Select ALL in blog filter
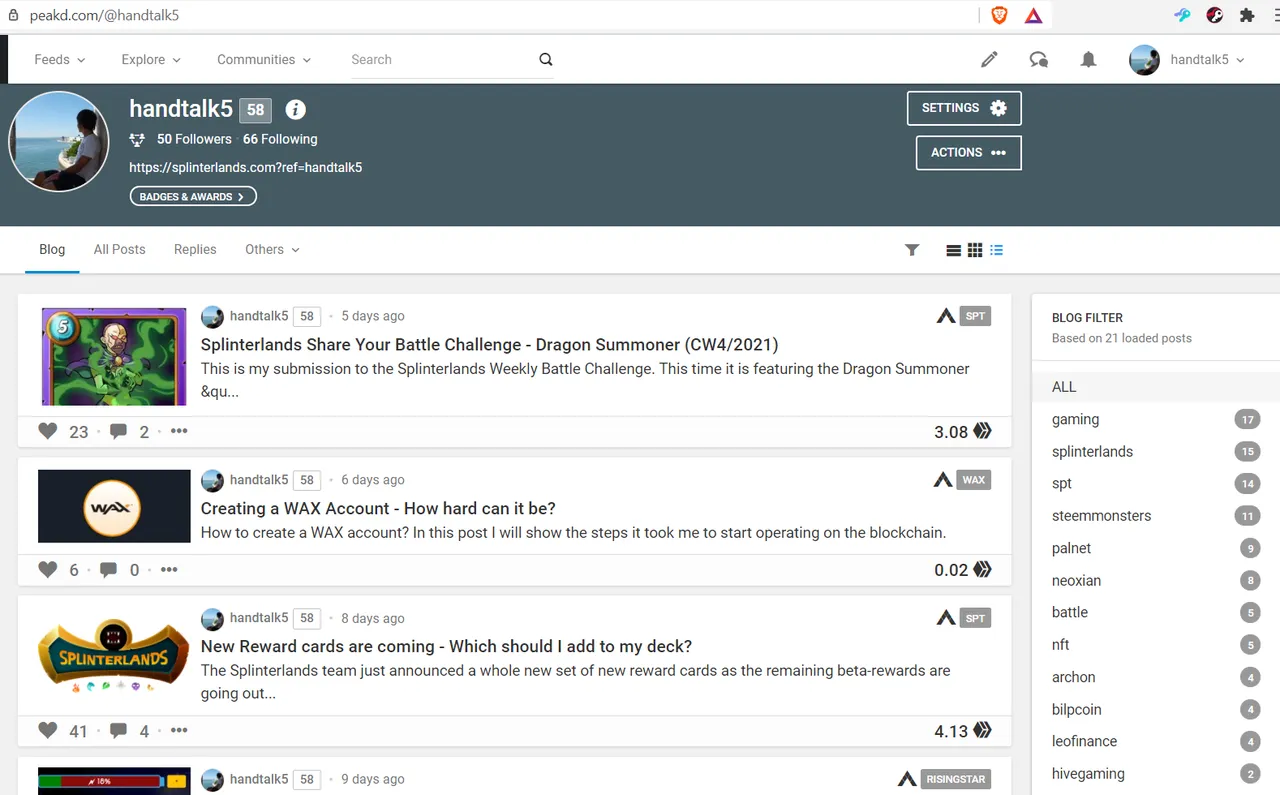This screenshot has height=795, width=1280. pos(1156,387)
